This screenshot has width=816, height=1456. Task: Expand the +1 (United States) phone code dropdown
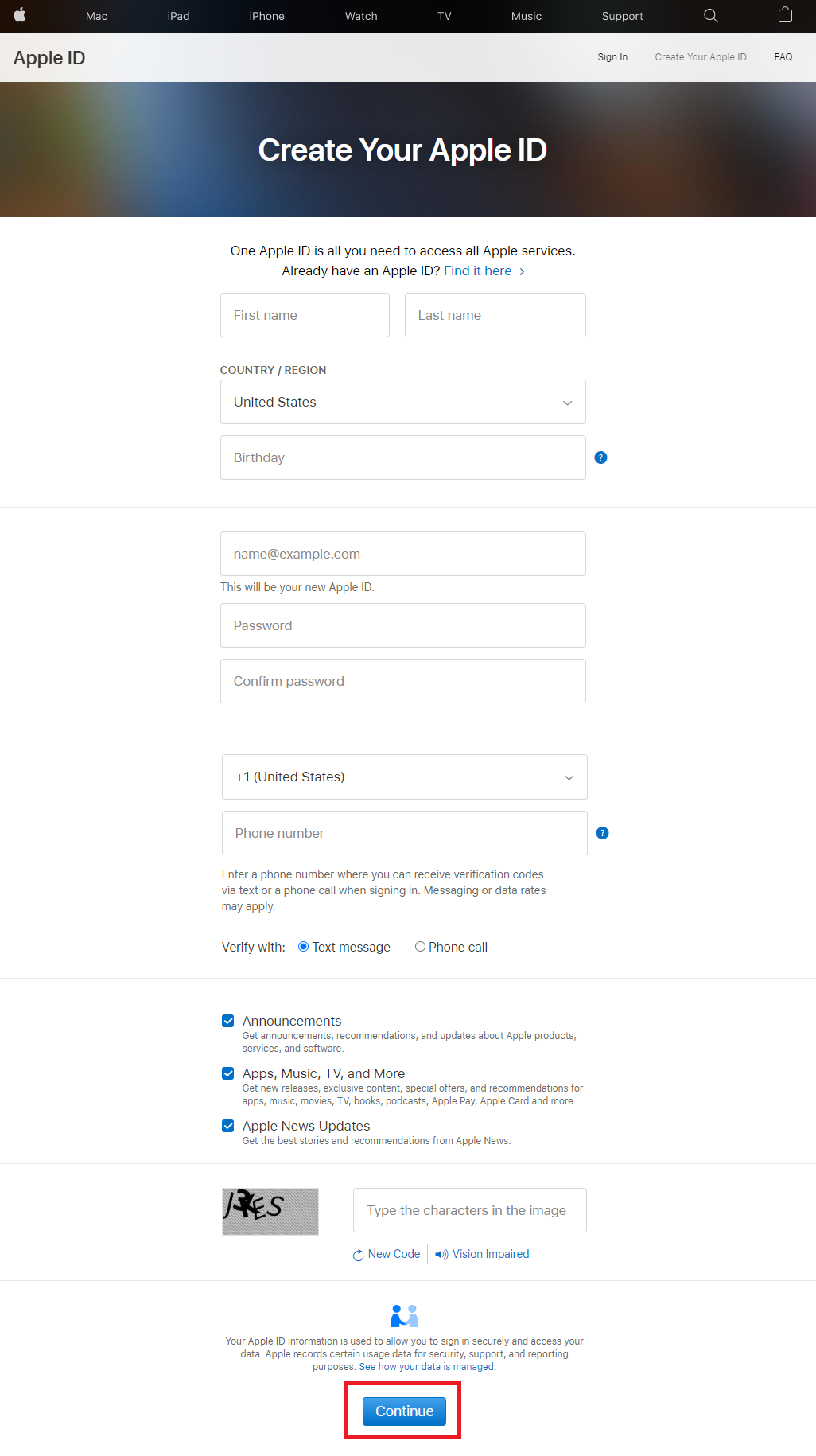[405, 777]
